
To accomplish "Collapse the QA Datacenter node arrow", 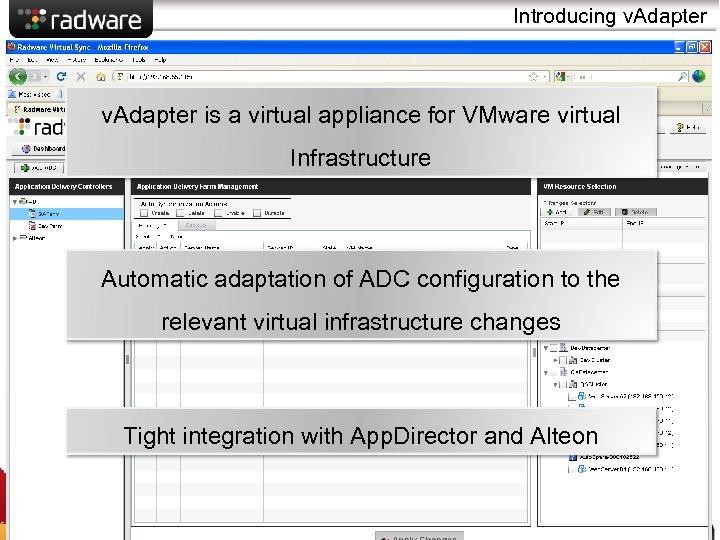I will 546,372.
